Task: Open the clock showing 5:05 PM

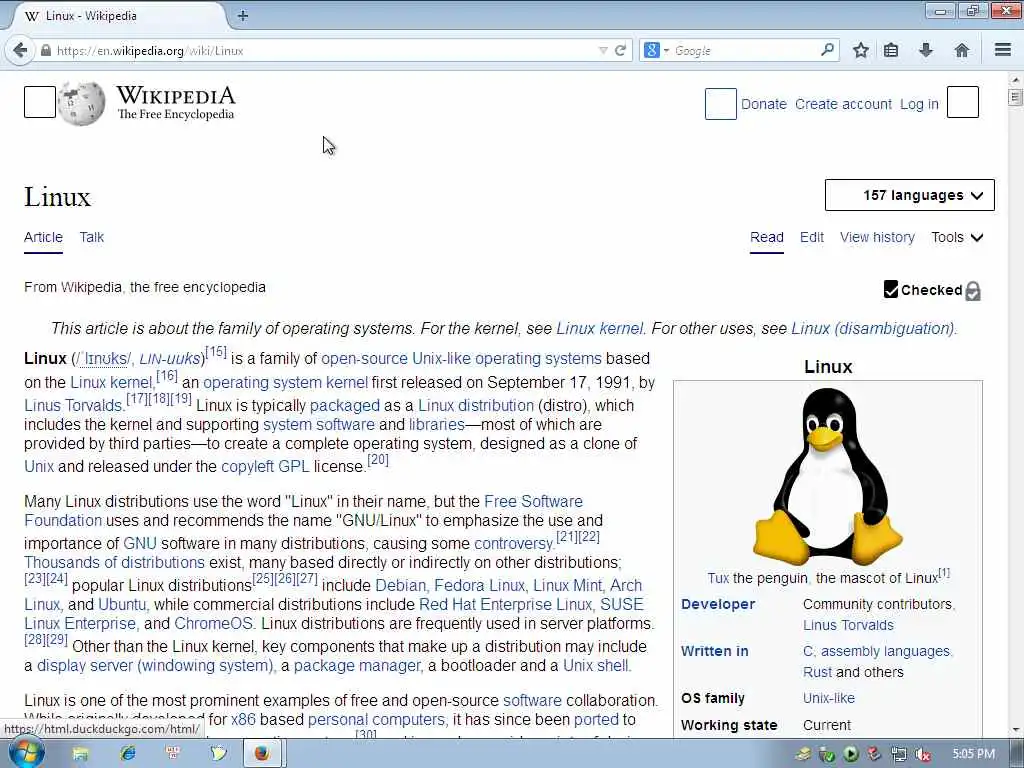Action: coord(974,754)
